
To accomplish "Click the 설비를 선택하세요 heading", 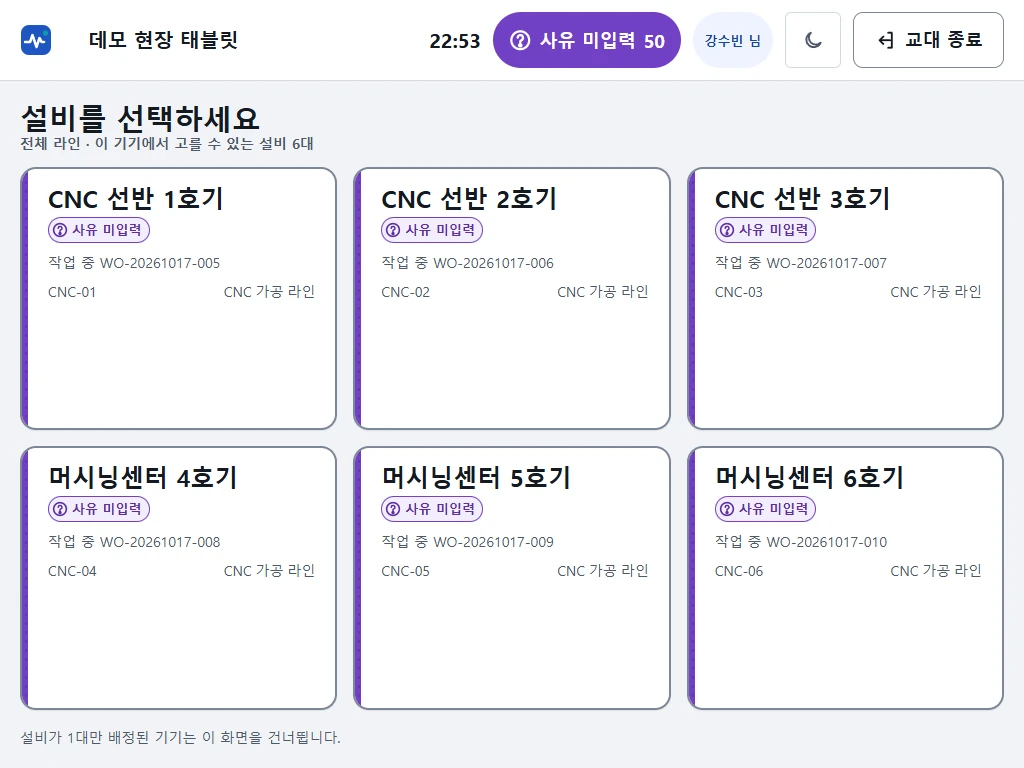I will tap(140, 118).
